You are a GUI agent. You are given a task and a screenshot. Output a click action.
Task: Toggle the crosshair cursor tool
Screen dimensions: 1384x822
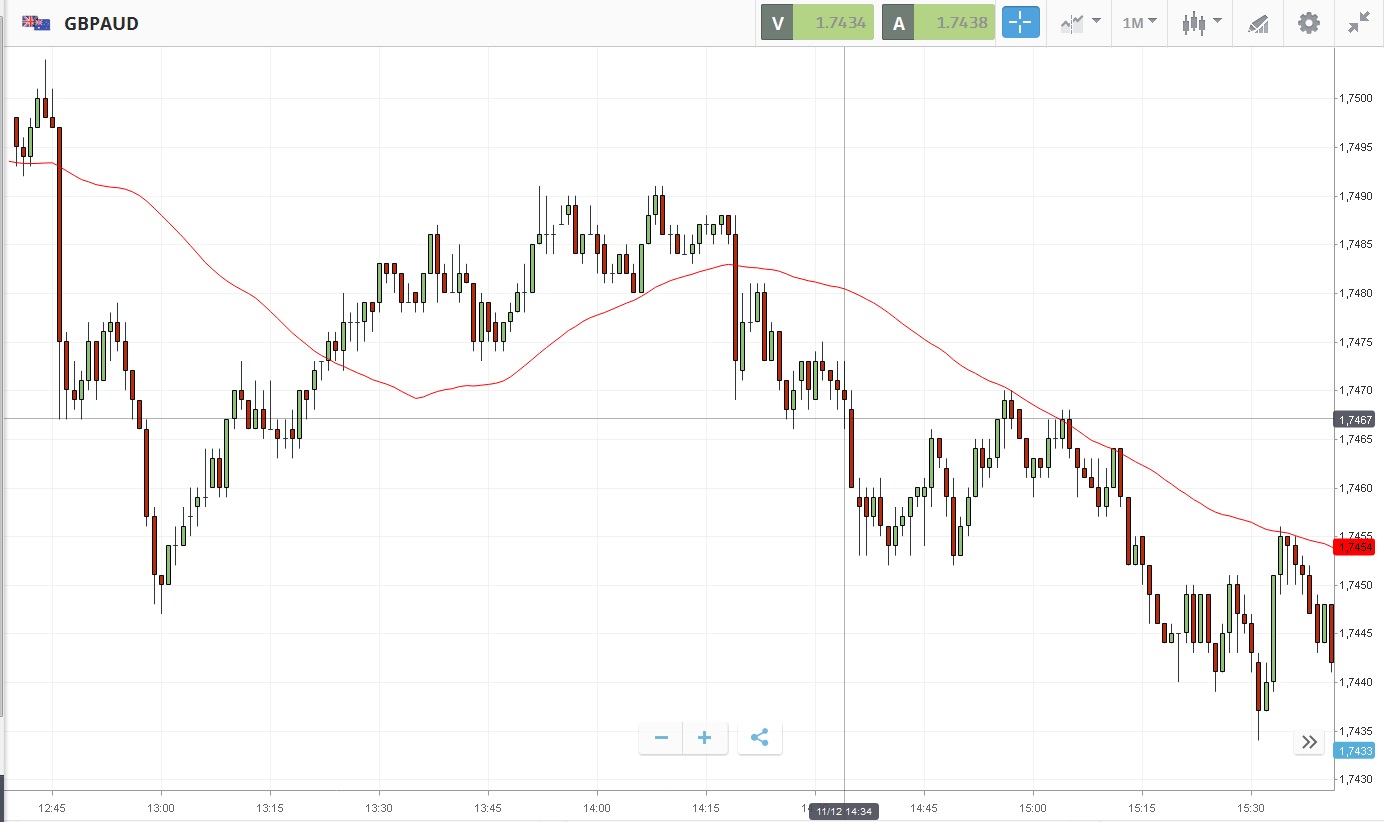tap(1021, 23)
